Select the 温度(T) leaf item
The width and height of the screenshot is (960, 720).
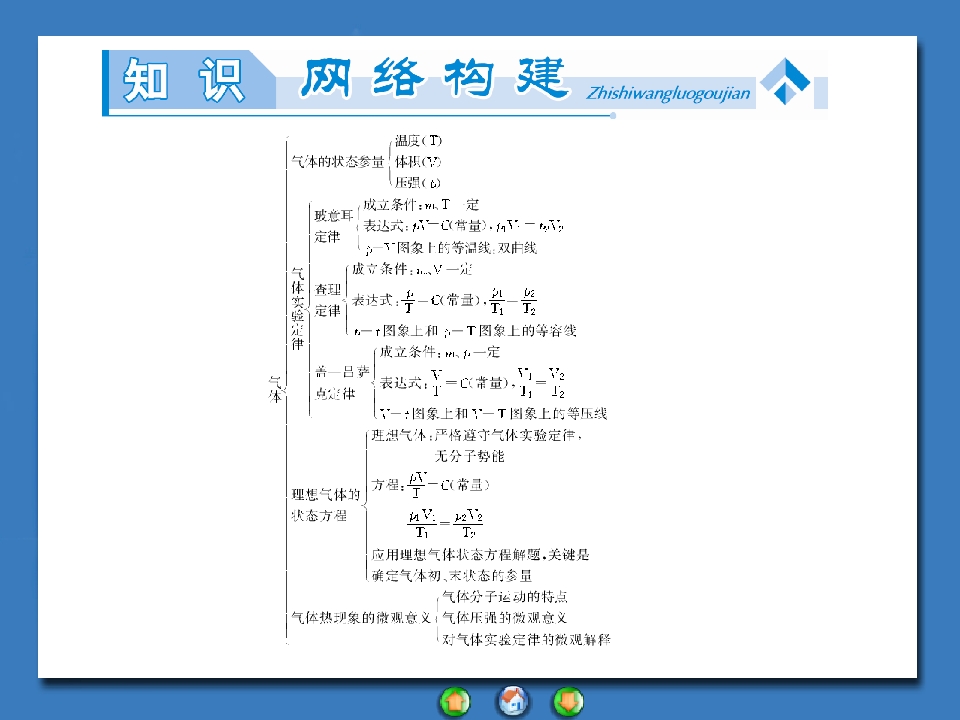418,141
